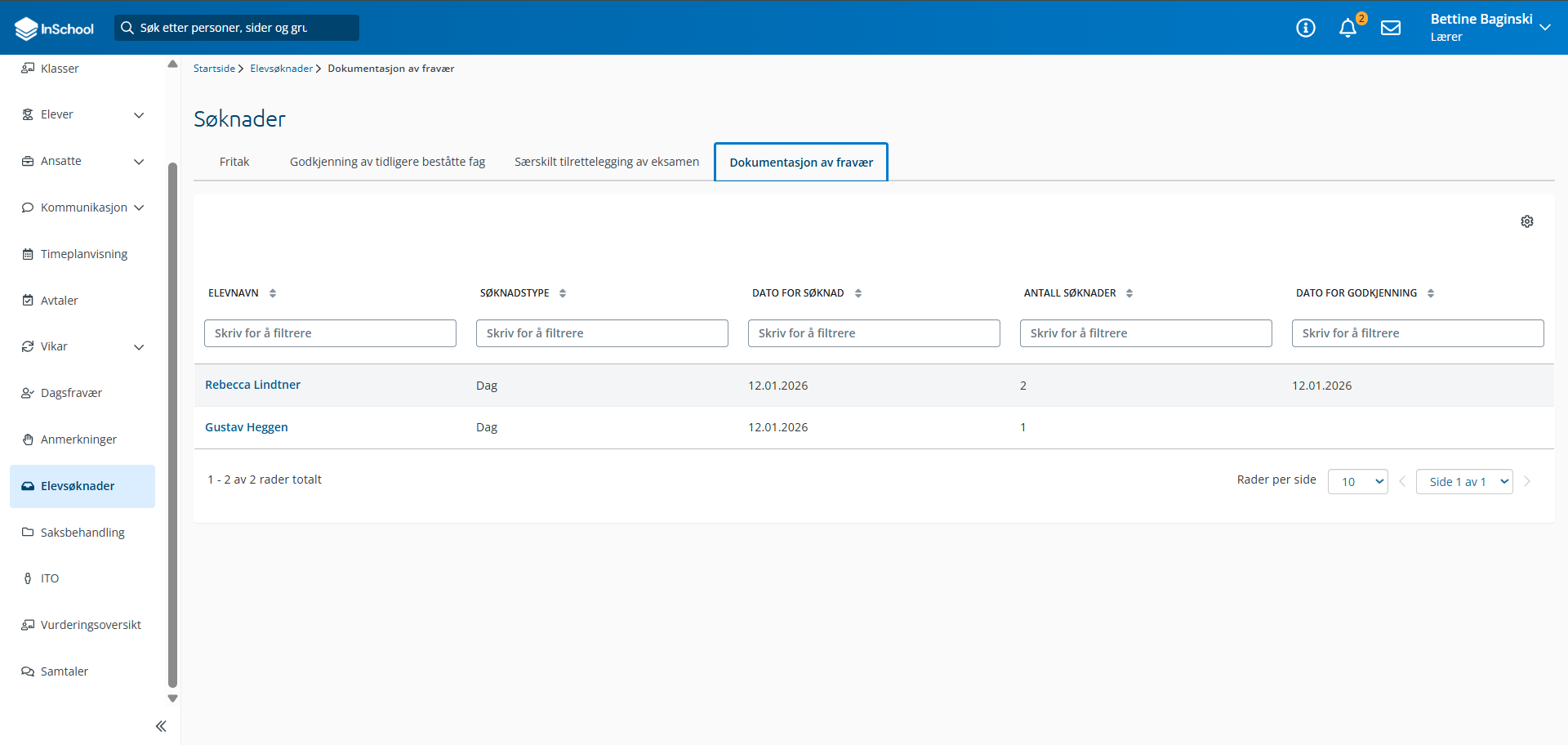
Task: Go to Elevsøknader breadcrumb link
Action: pos(281,69)
